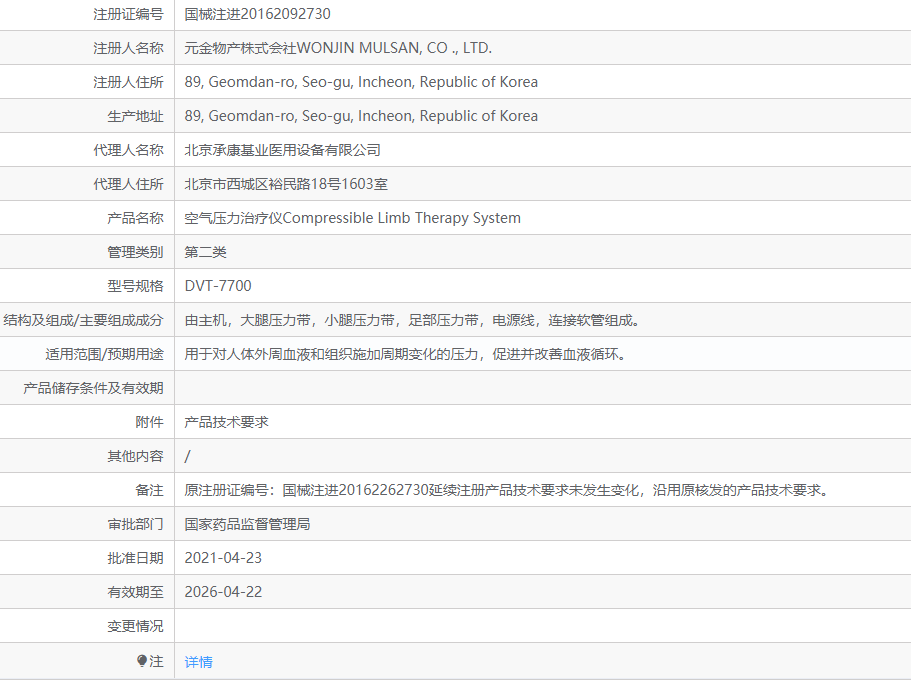Viewport: 911px width, 680px height.
Task: Click the 型号规格 label
Action: pos(135,286)
